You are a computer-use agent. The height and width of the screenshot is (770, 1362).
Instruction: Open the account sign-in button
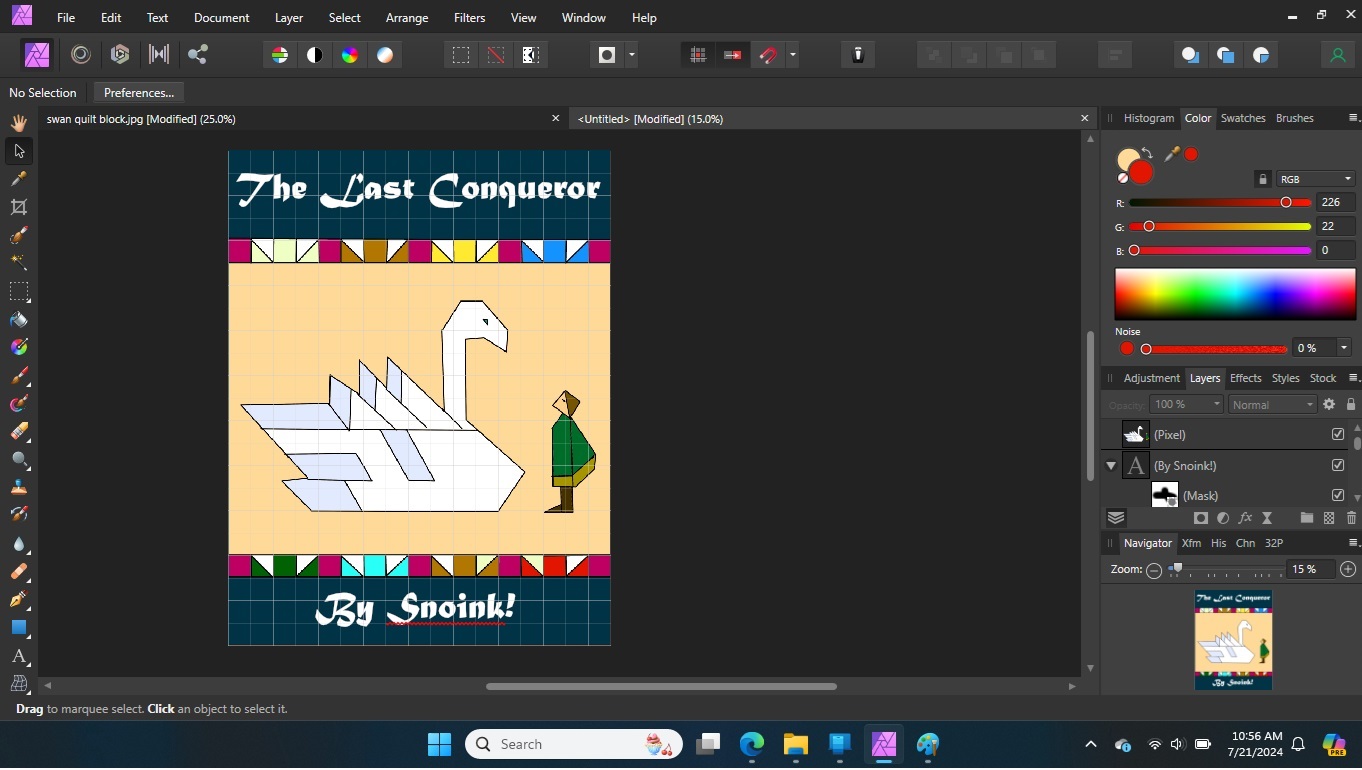pyautogui.click(x=1338, y=55)
